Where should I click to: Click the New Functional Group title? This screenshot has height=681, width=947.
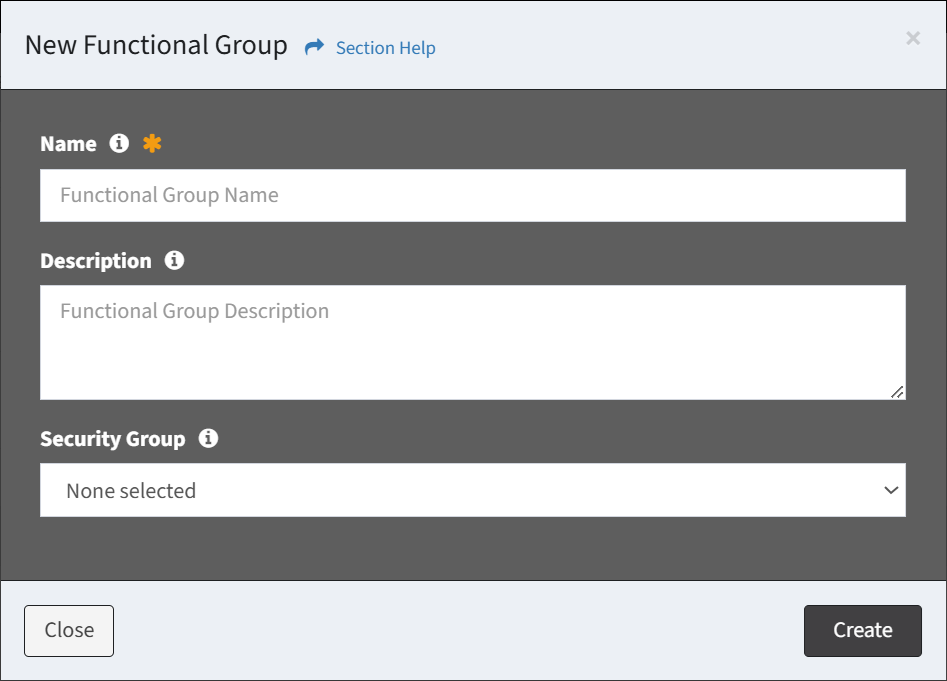(156, 45)
